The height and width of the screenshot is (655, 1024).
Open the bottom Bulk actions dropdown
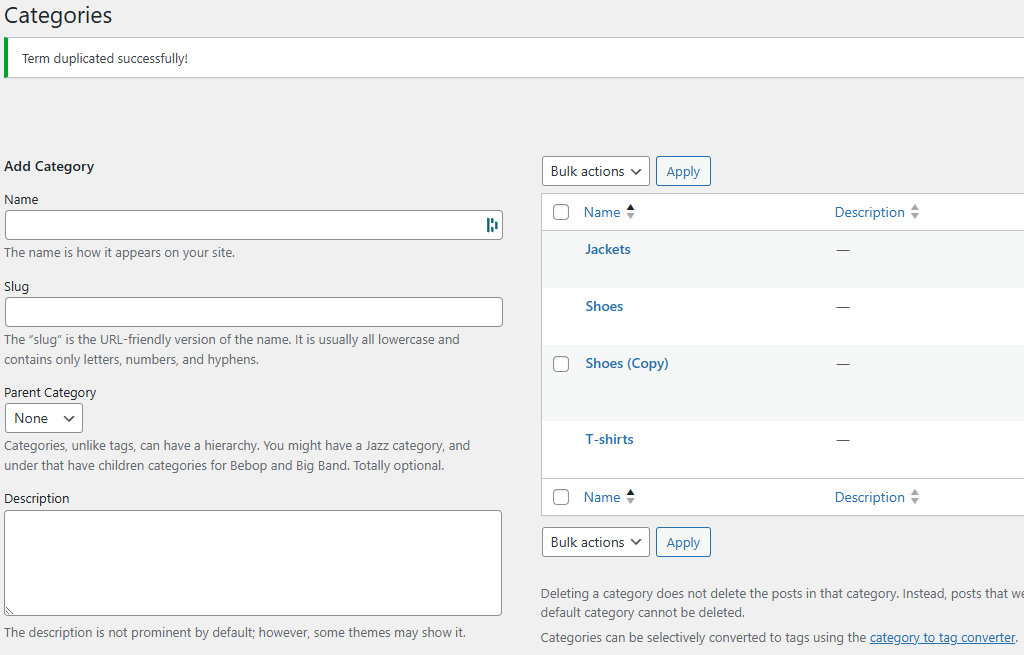pos(595,542)
